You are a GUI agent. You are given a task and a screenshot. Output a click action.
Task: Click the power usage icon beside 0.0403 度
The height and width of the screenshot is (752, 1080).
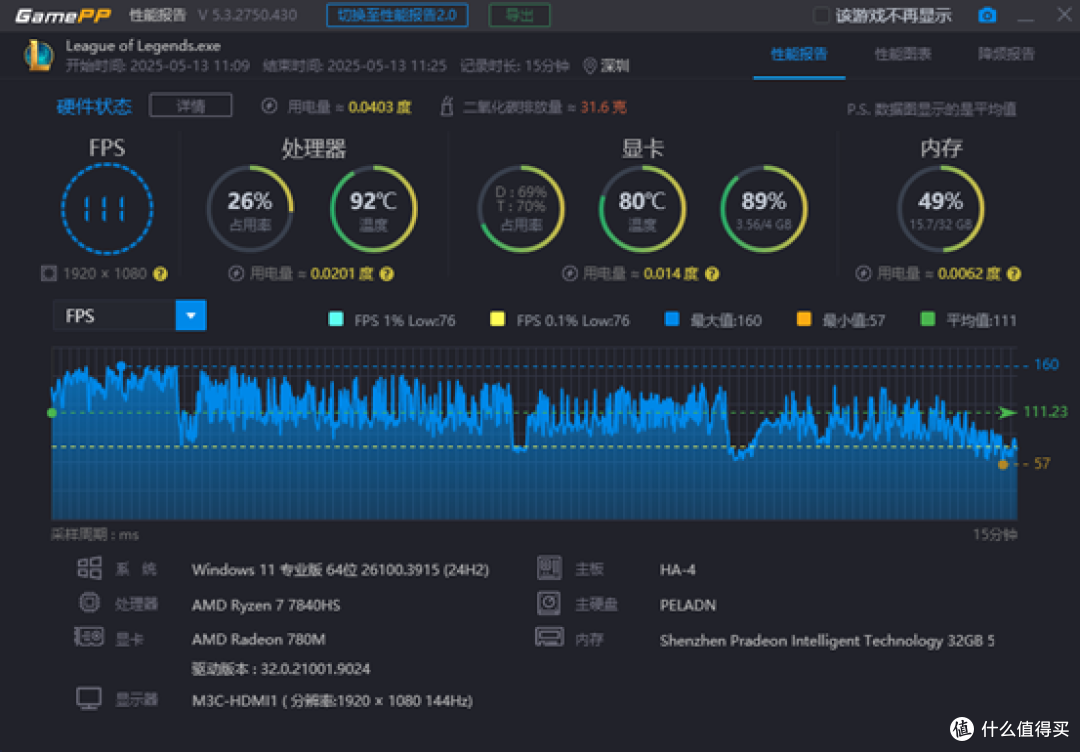[x=269, y=106]
